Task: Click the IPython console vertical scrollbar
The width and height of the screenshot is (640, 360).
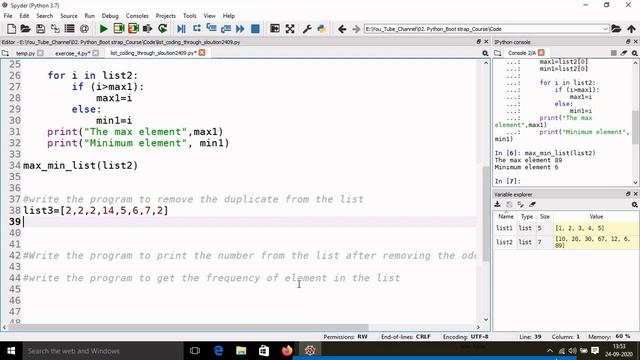Action: coord(636,127)
